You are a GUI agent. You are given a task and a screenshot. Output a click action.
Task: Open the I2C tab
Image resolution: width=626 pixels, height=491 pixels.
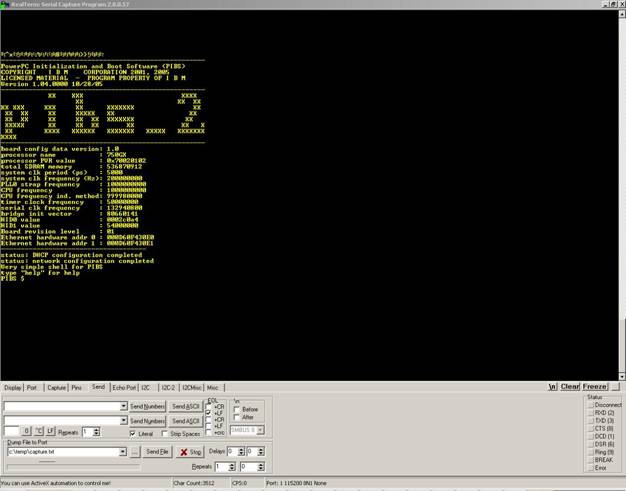pyautogui.click(x=146, y=388)
